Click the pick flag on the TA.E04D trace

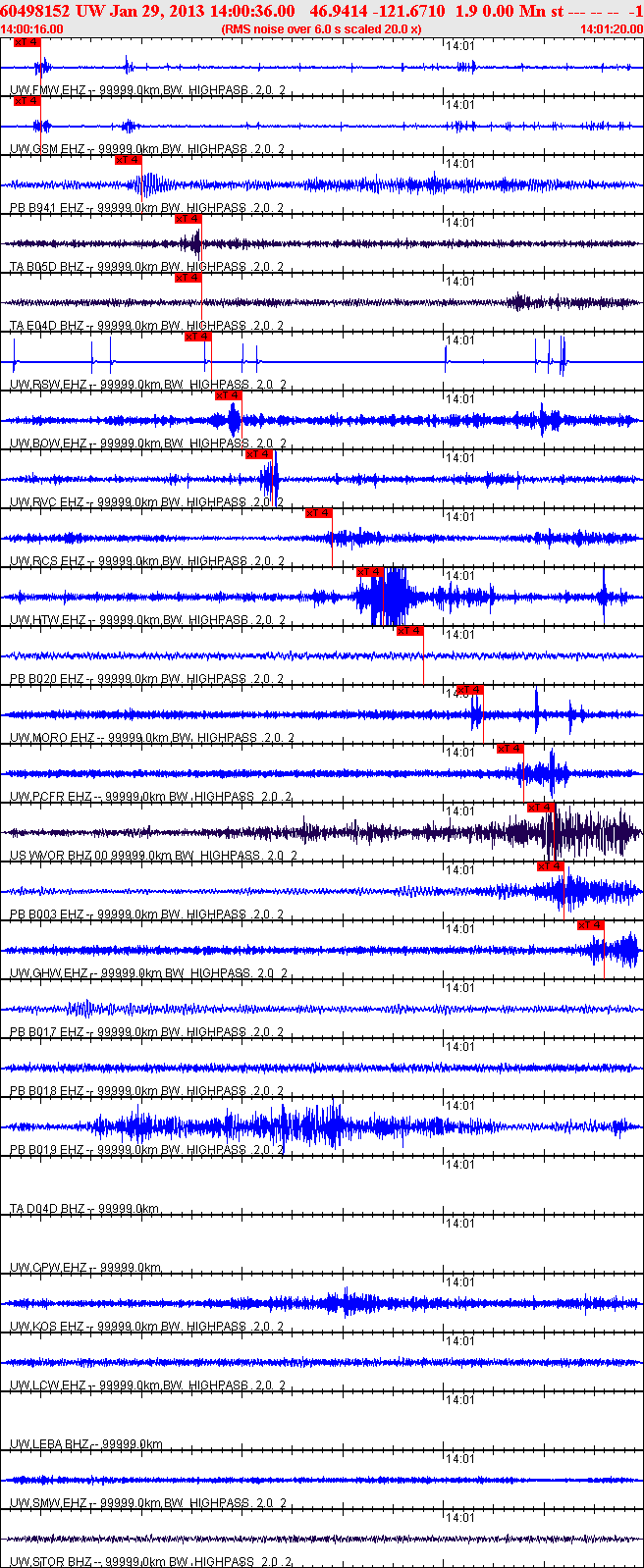pos(188,278)
